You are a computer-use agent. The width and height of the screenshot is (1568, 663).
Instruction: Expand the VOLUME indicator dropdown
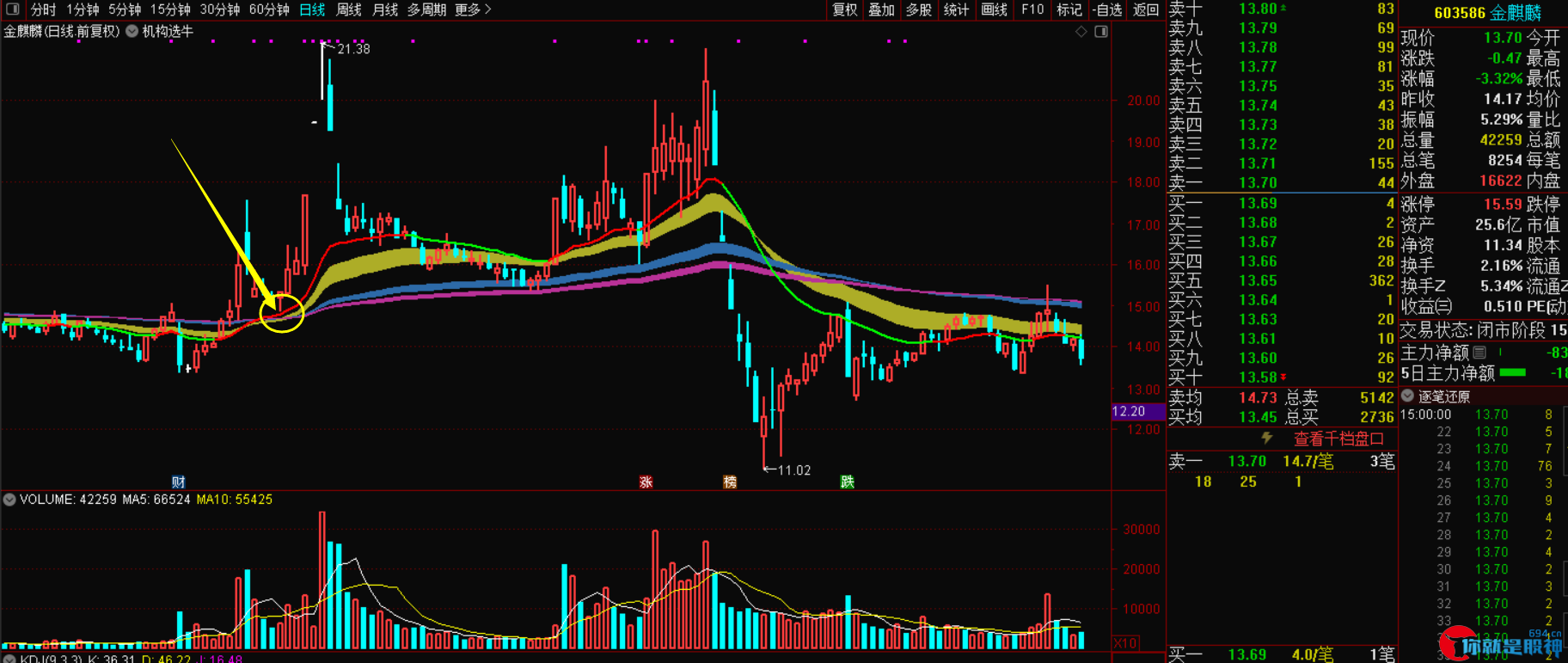pos(9,500)
